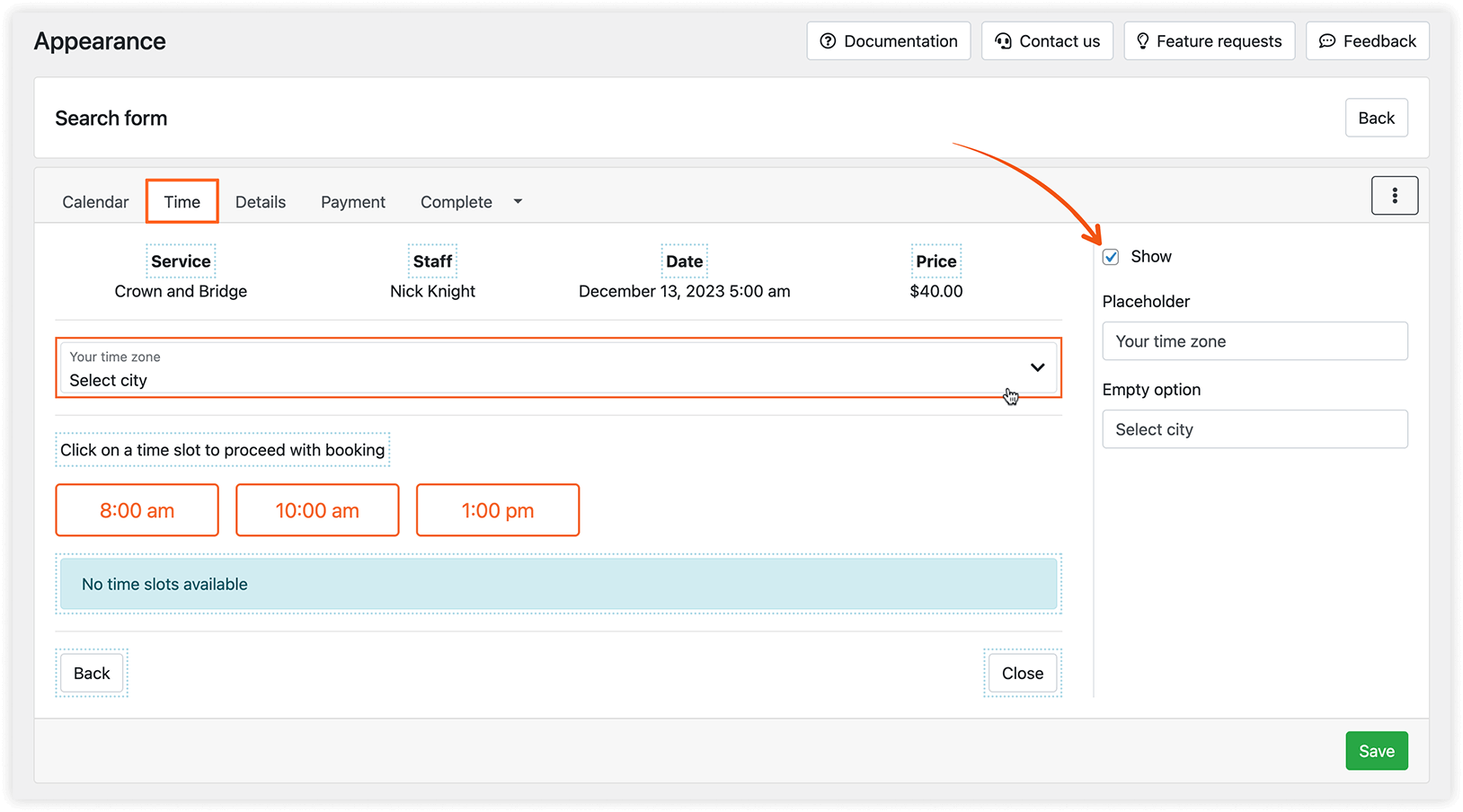The image size is (1463, 812).
Task: Click Back in the Search form header
Action: pos(1376,118)
